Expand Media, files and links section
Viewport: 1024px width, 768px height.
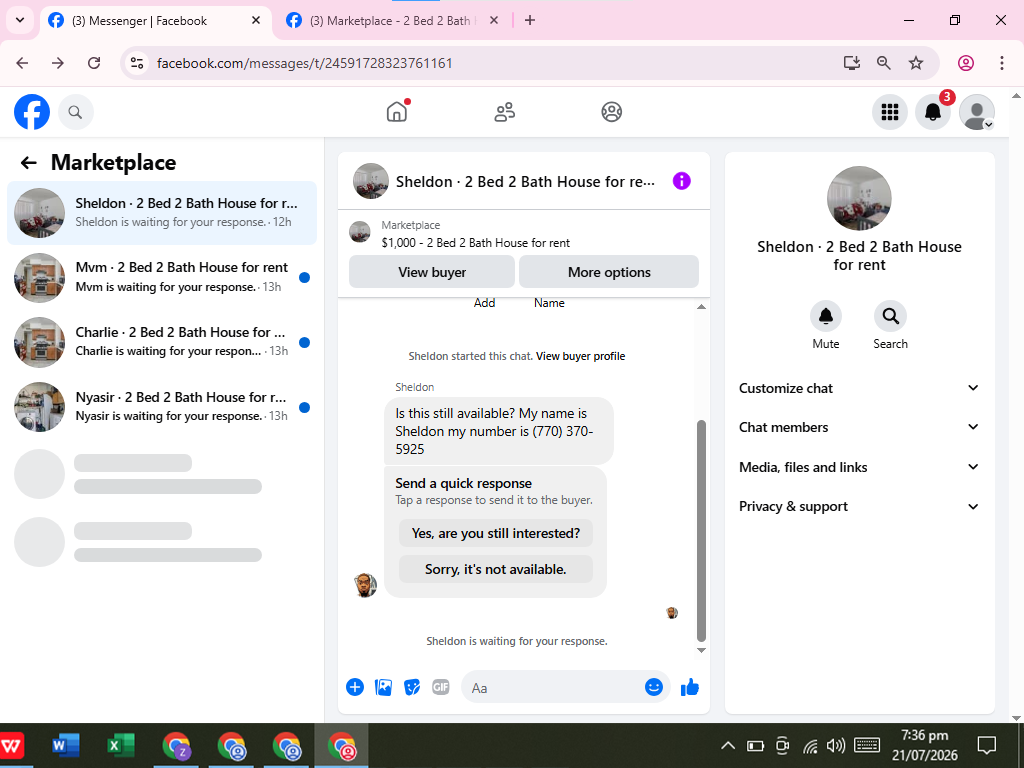pyautogui.click(x=859, y=467)
